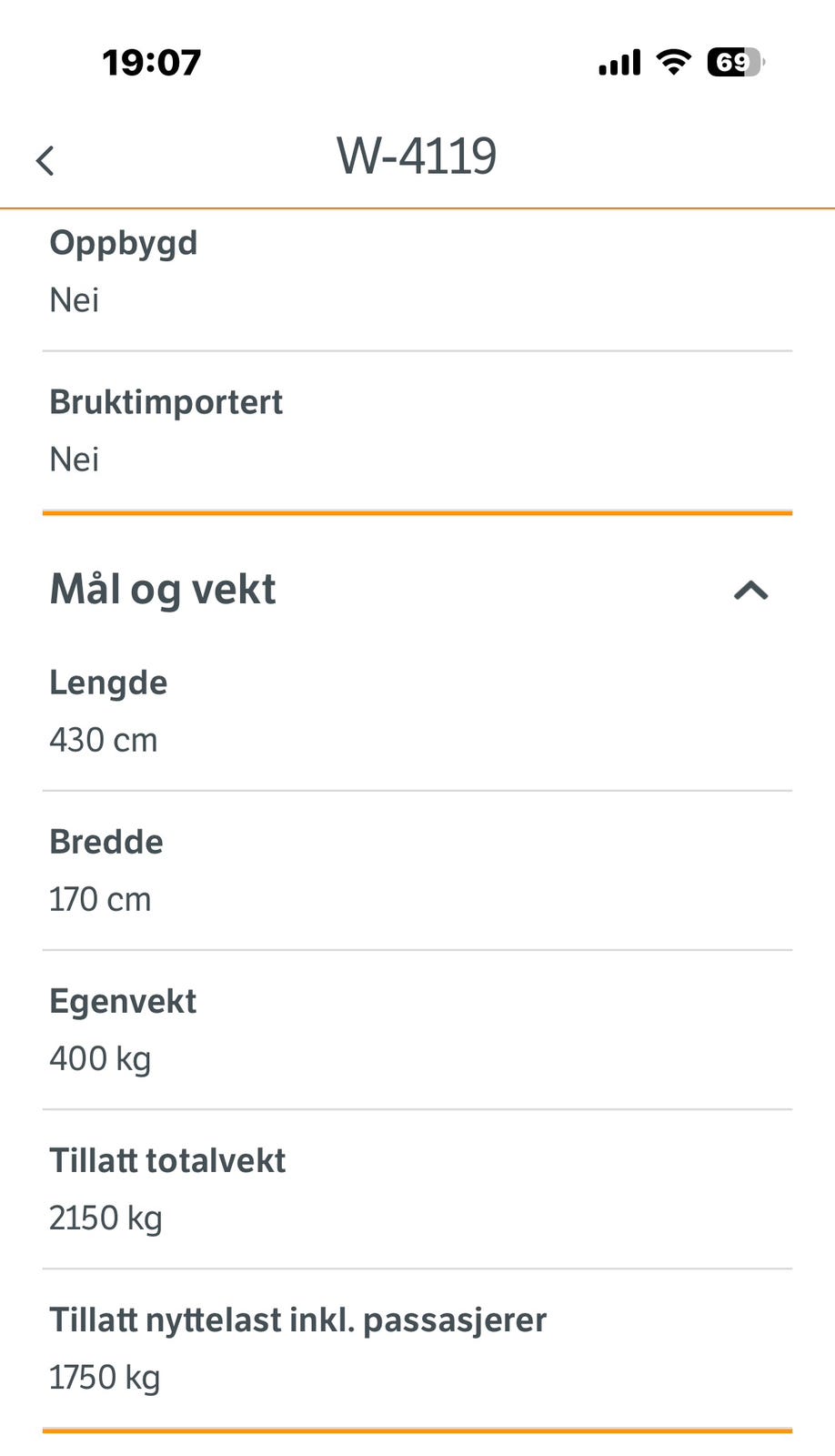Viewport: 835px width, 1456px height.
Task: Select the "Tillatt totalvekt" label
Action: [167, 1160]
